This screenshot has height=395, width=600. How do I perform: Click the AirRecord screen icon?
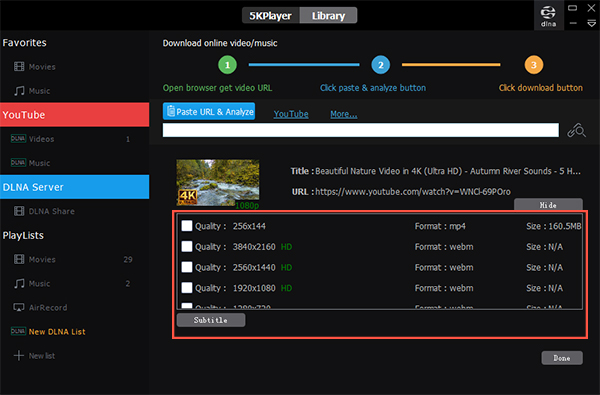click(x=19, y=307)
